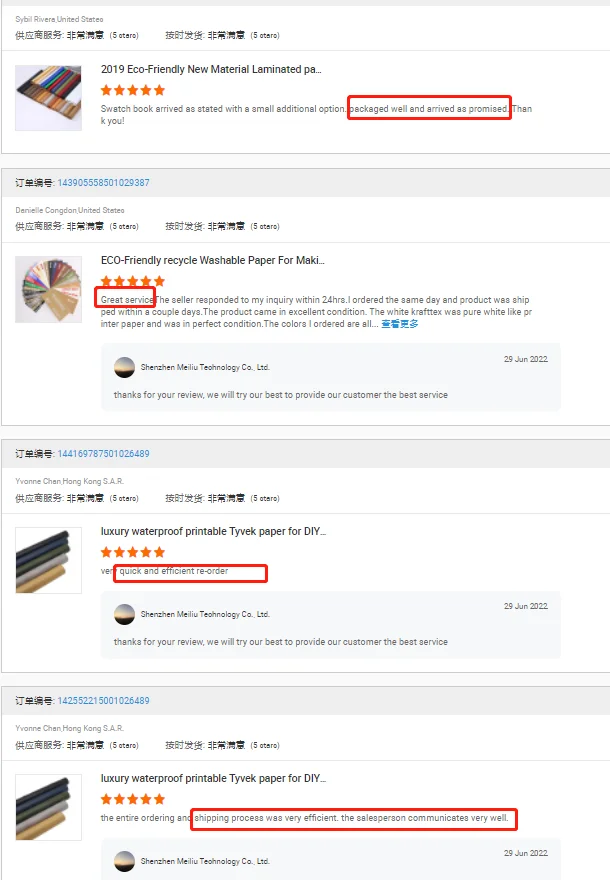Click the washable paper color fan thumbnail
The height and width of the screenshot is (880, 610).
point(48,289)
